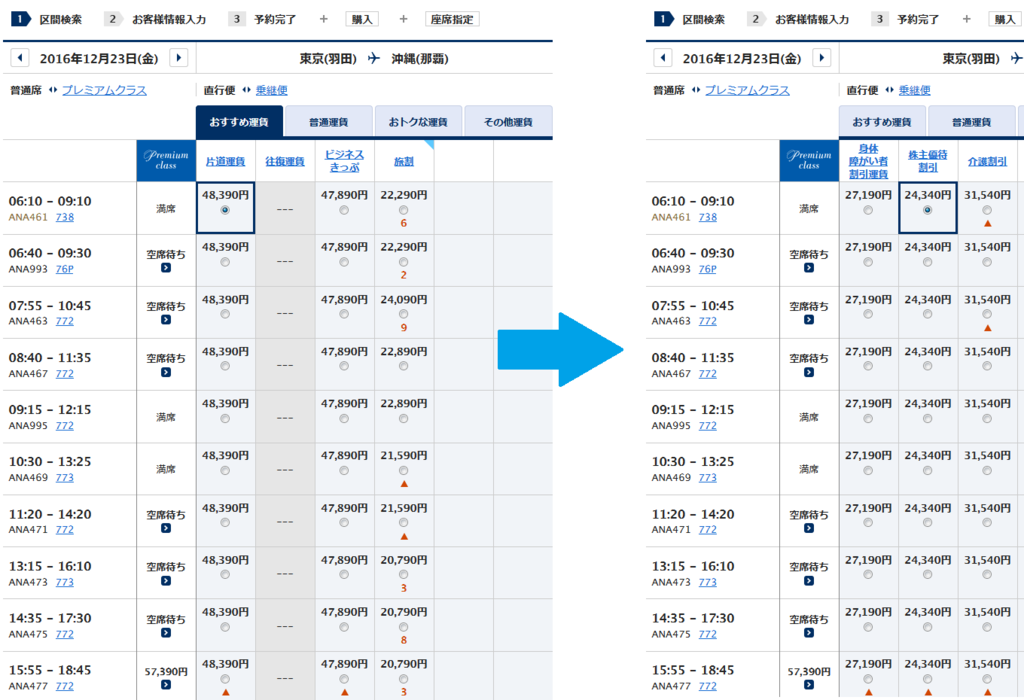
Task: Select 31,540円 nursing care fare for ANA467
Action: pos(987,366)
